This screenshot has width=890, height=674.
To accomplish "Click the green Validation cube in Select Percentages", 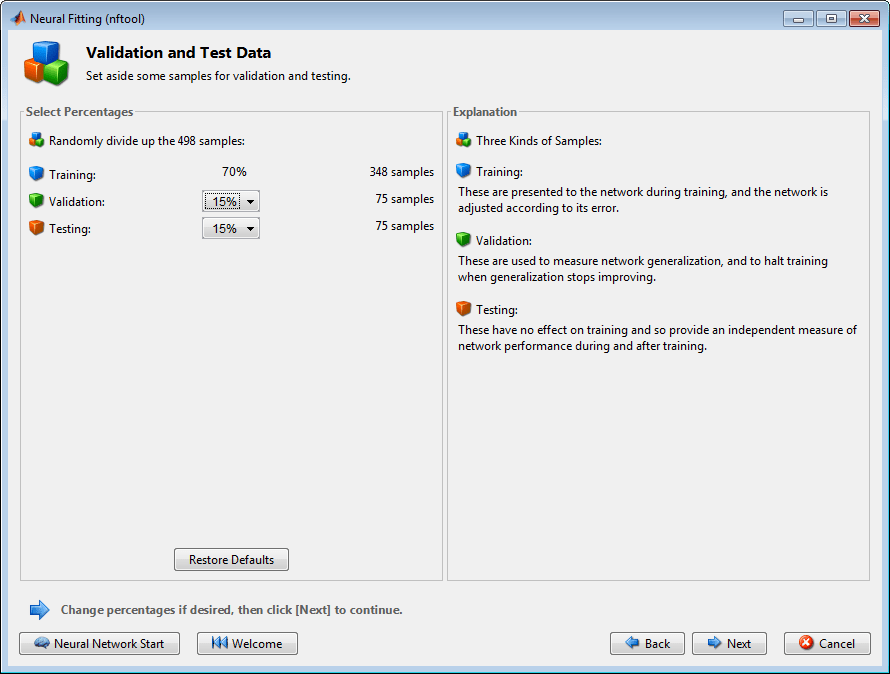I will point(37,201).
